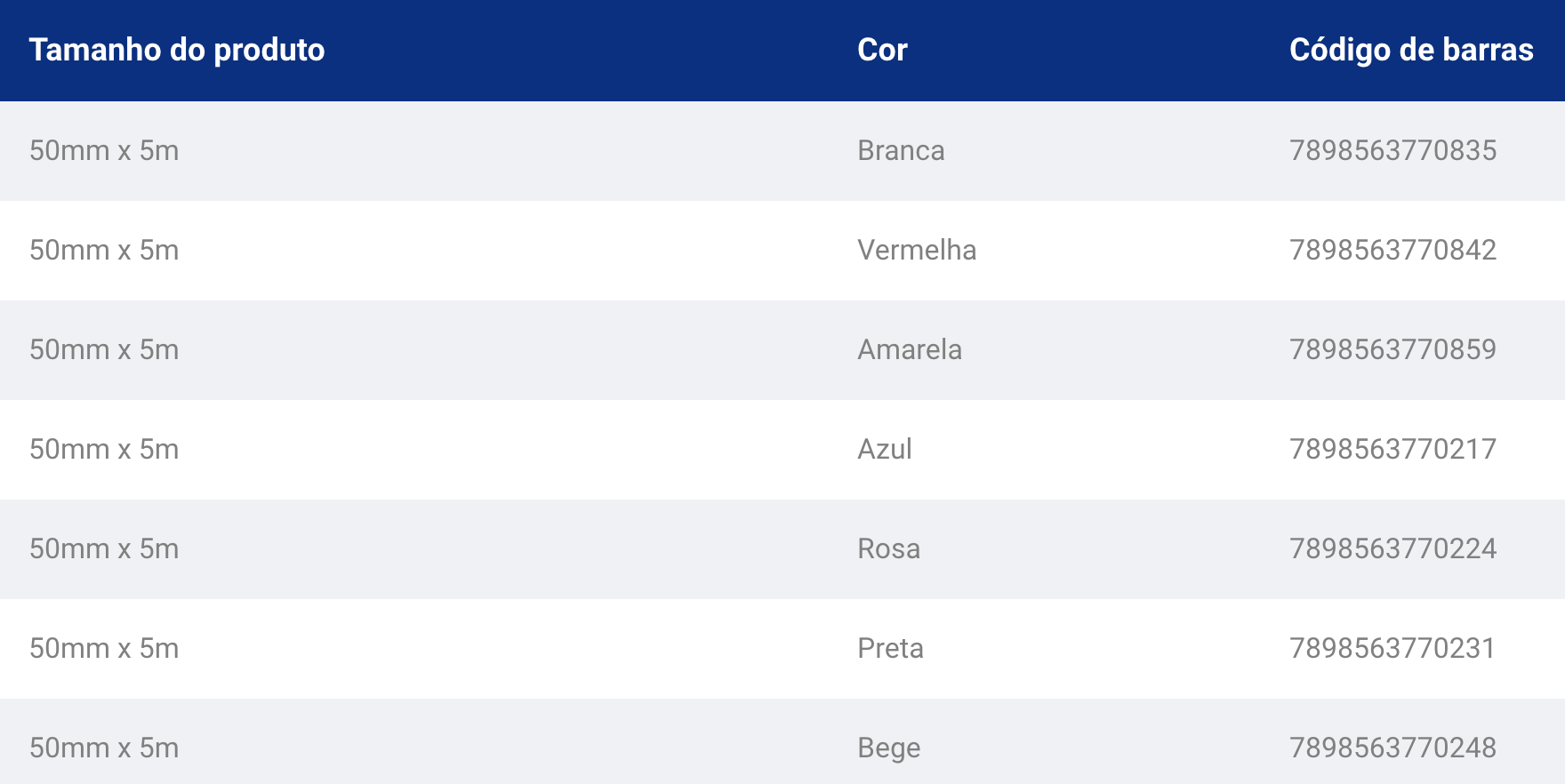Select the Vermelha color cell
Viewport: 1565px width, 784px height.
click(x=917, y=250)
